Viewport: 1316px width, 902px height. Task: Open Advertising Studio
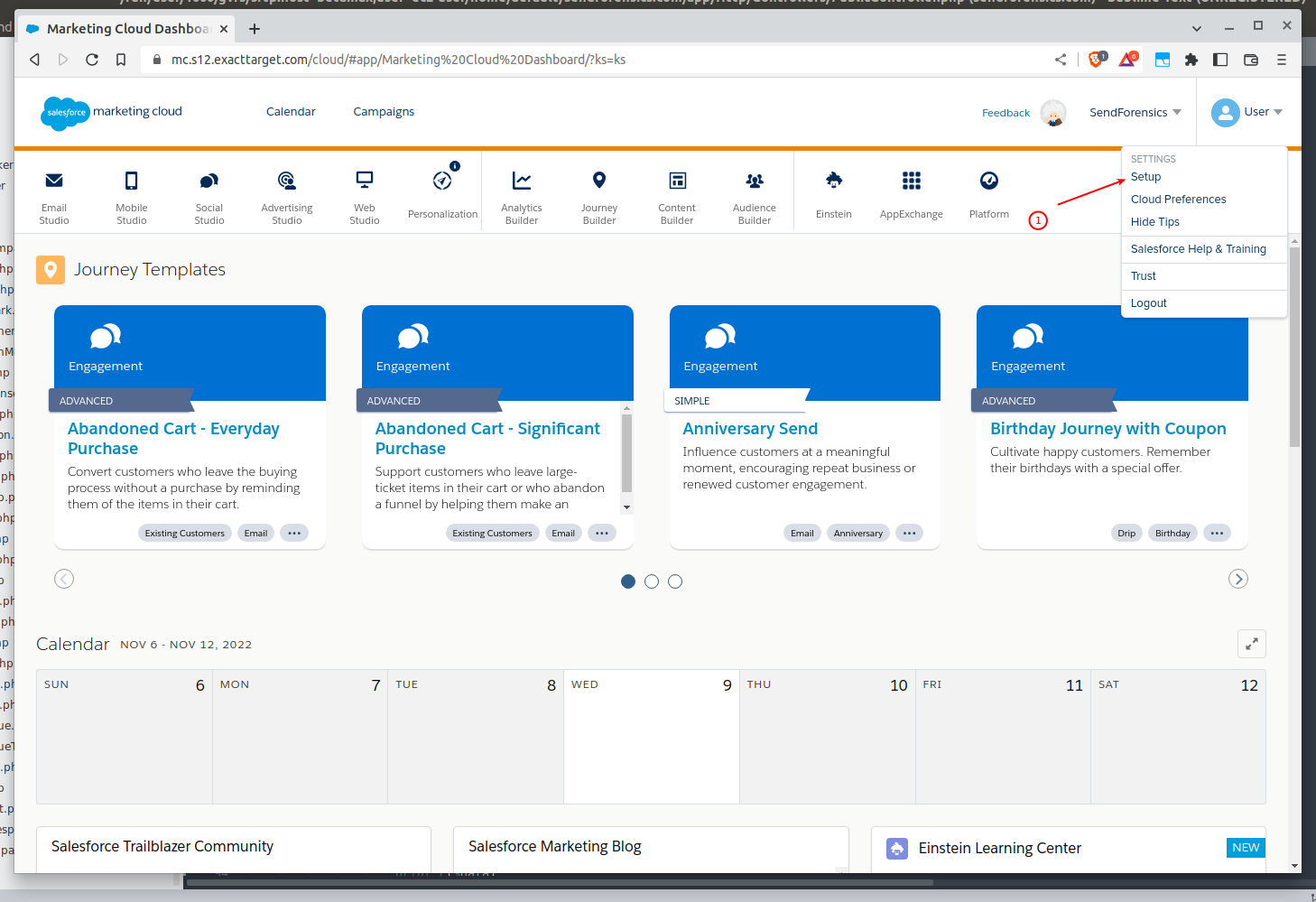tap(287, 197)
